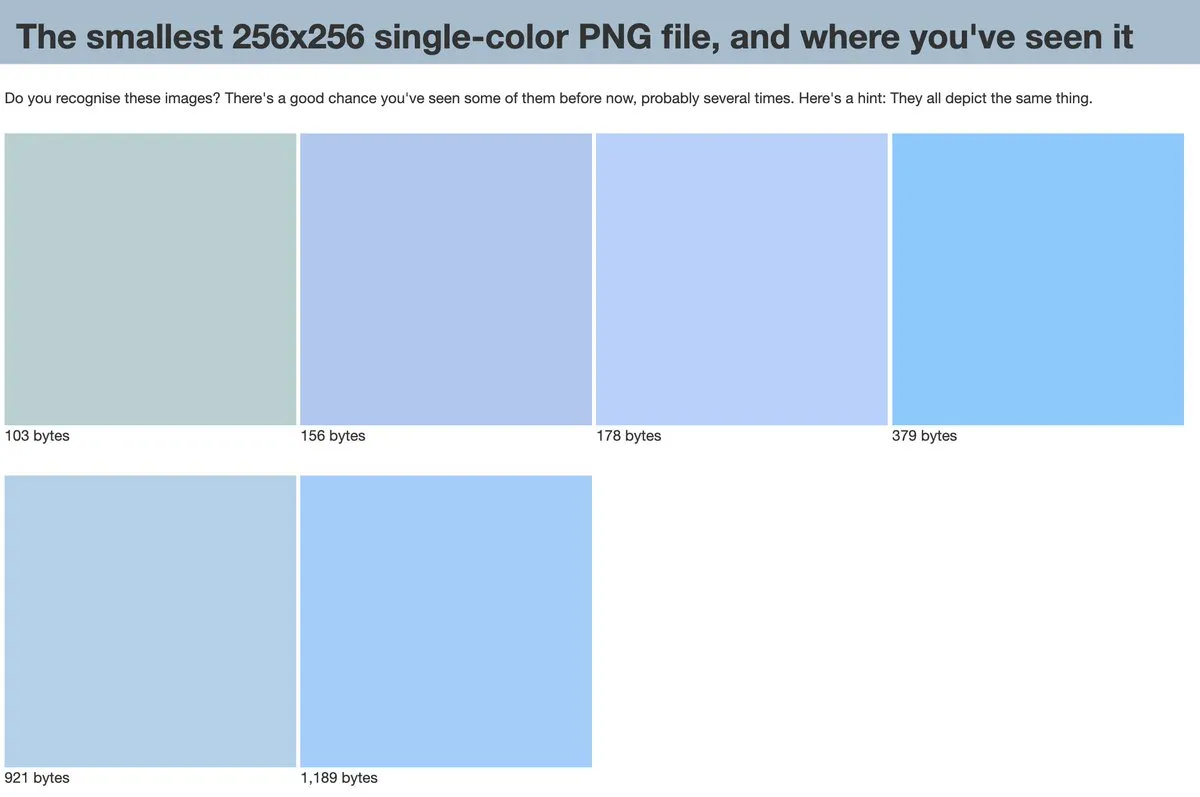
Task: Select the bright sky-blue 379 bytes image
Action: pyautogui.click(x=1038, y=279)
